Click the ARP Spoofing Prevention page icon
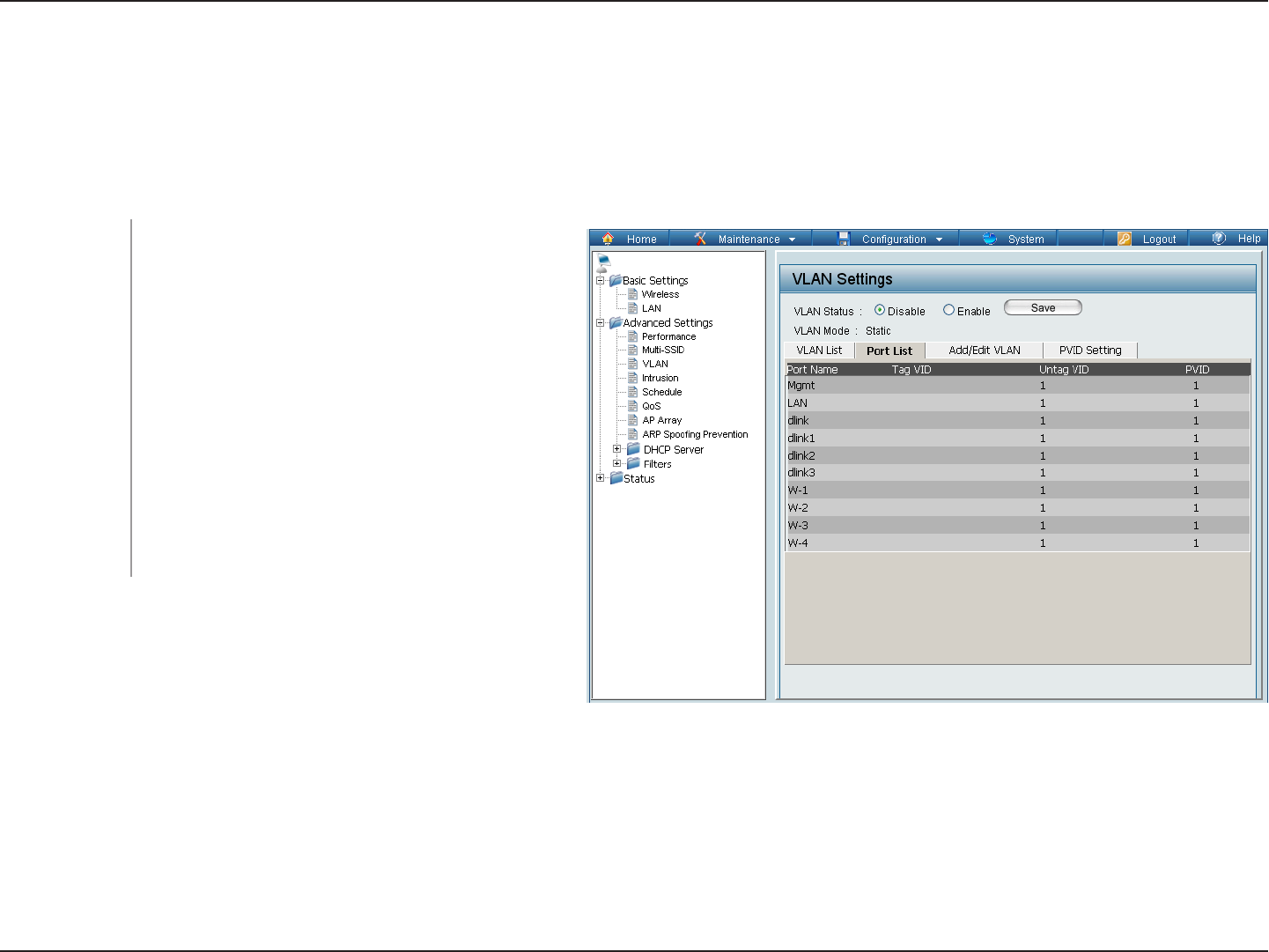This screenshot has height=952, width=1269. 632,434
